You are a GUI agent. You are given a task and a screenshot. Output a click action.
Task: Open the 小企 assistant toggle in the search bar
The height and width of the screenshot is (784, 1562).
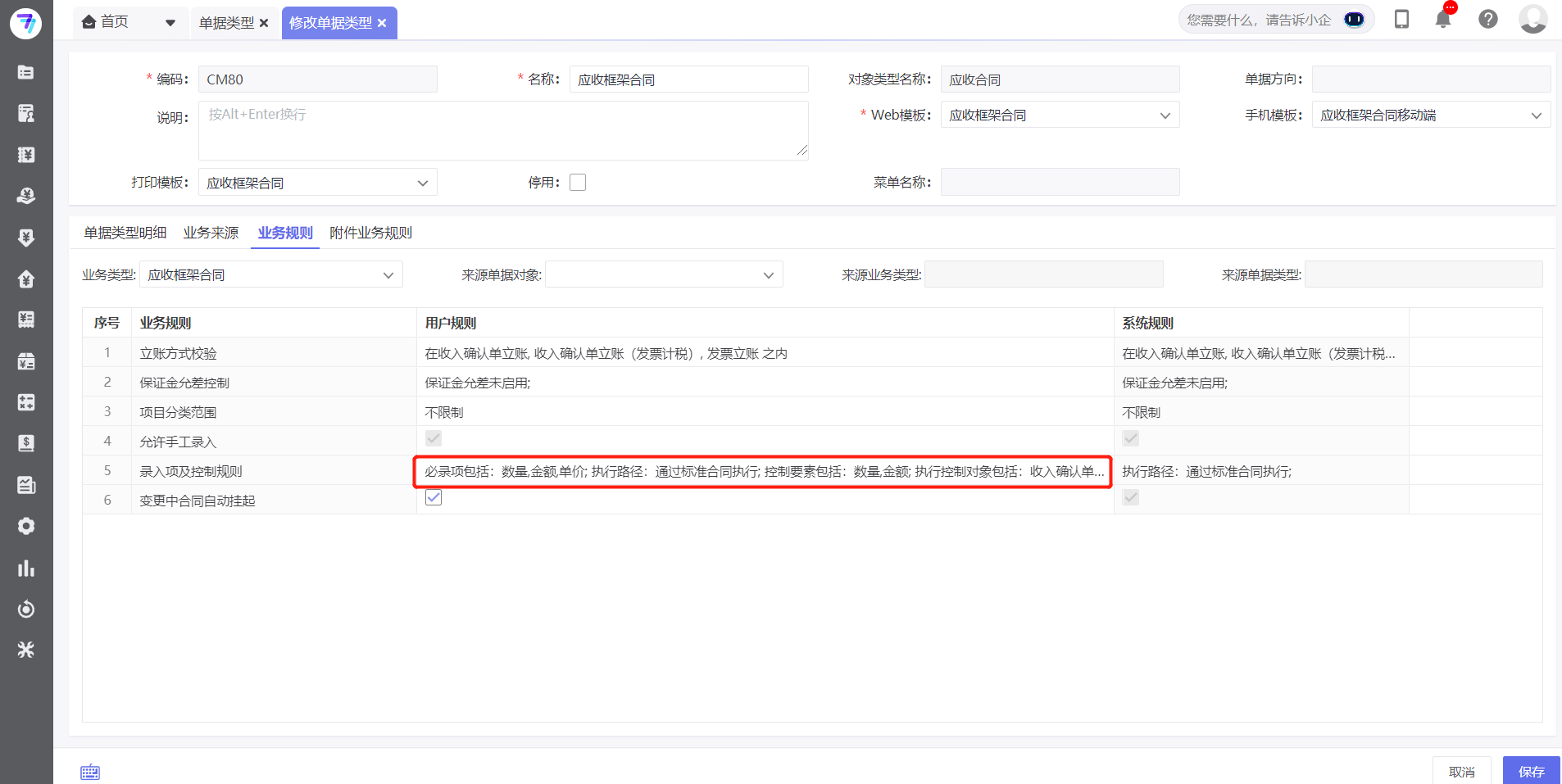pos(1352,19)
